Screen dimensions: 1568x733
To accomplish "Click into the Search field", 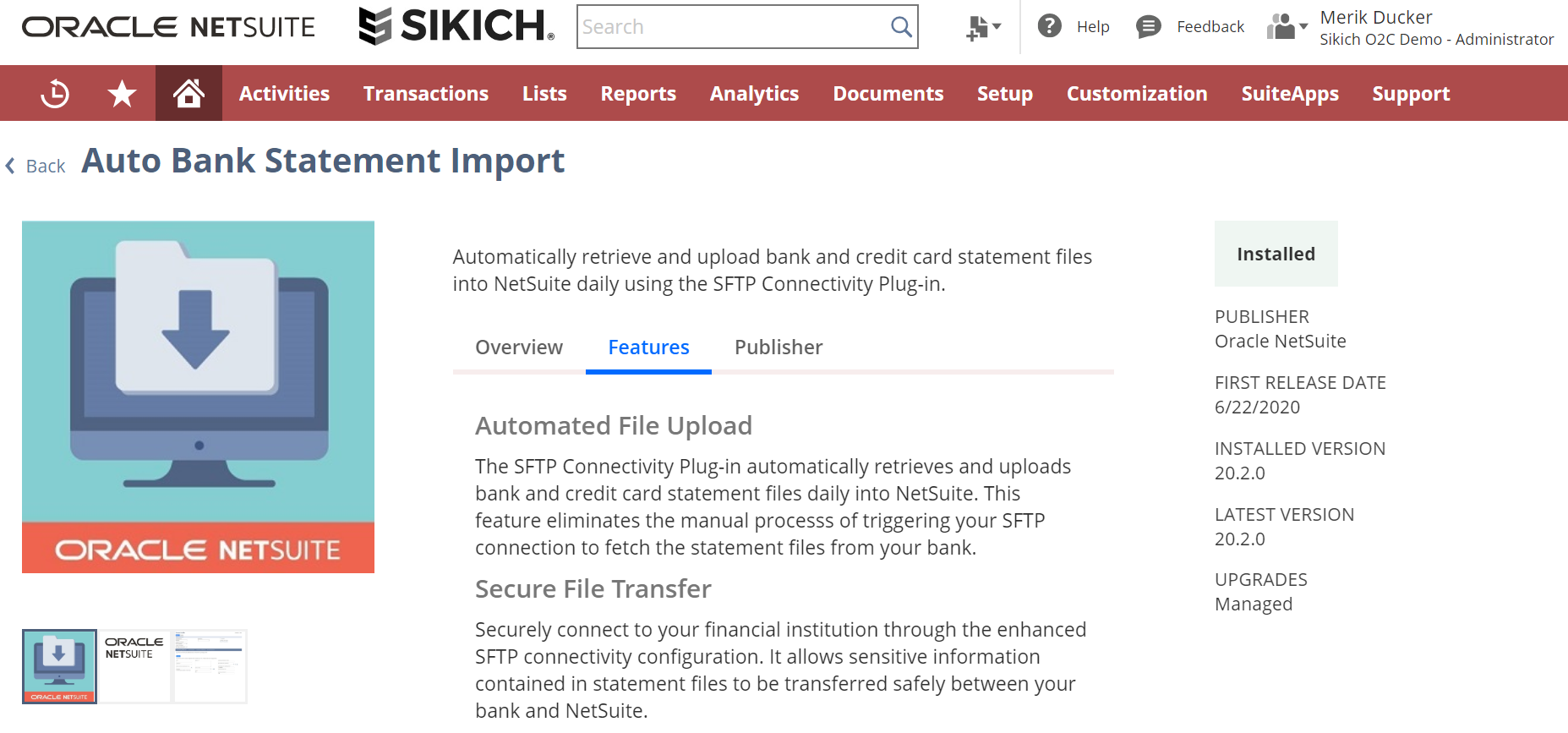I will 731,27.
